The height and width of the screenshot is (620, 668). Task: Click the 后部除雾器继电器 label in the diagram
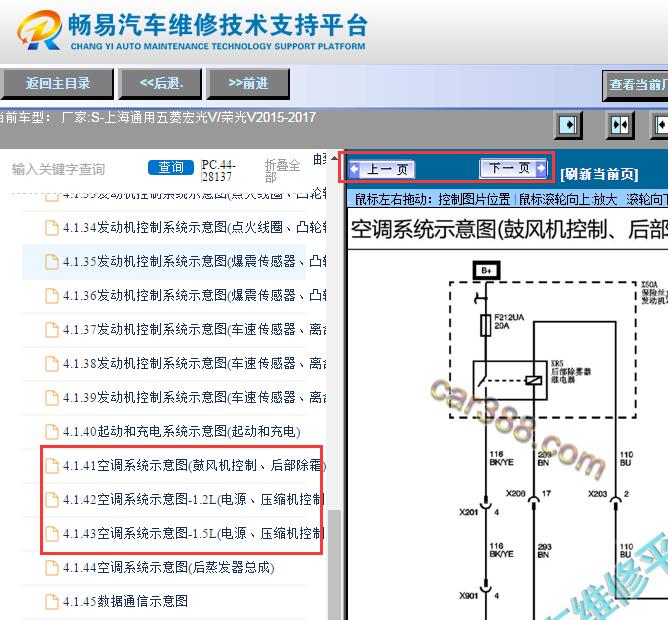[571, 372]
